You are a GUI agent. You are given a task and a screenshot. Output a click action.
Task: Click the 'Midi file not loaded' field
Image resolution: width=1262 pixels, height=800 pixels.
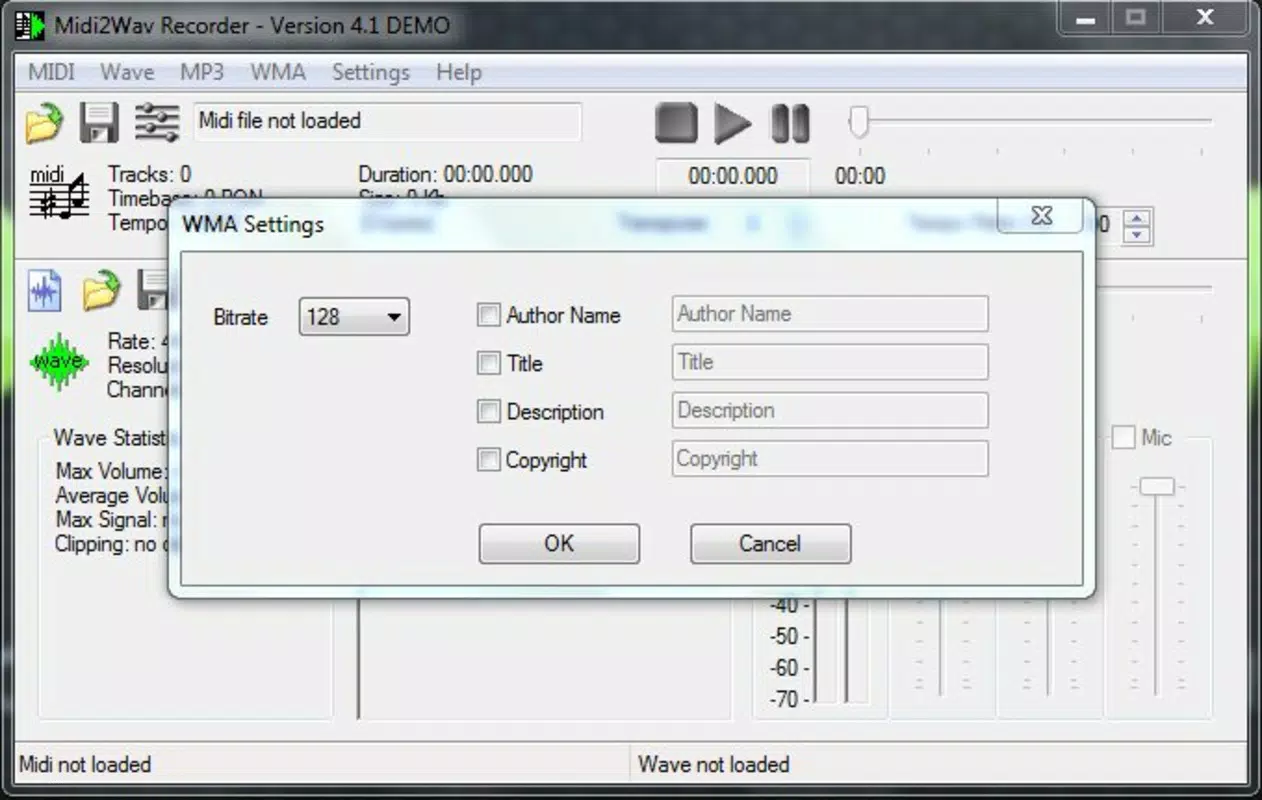(387, 121)
